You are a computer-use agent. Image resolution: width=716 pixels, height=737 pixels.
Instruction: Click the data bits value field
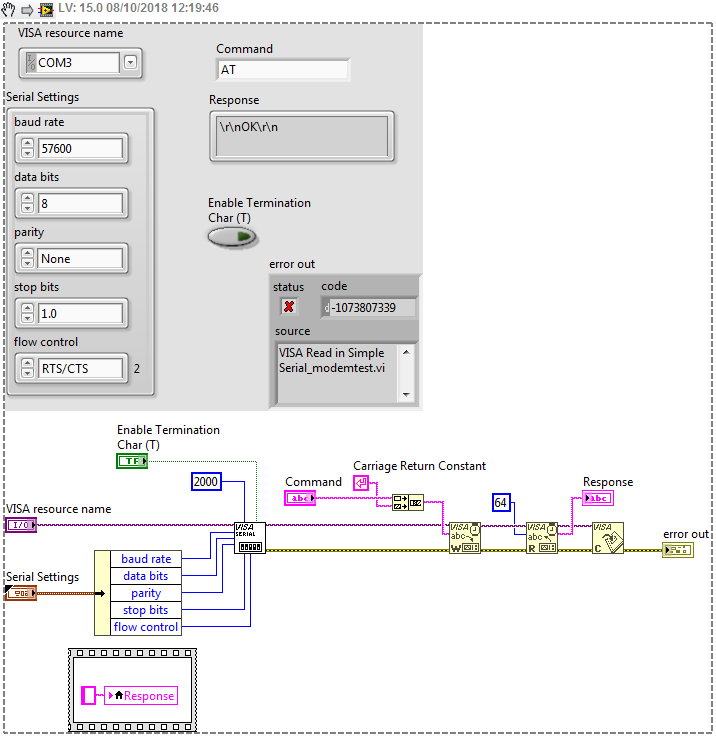[79, 204]
